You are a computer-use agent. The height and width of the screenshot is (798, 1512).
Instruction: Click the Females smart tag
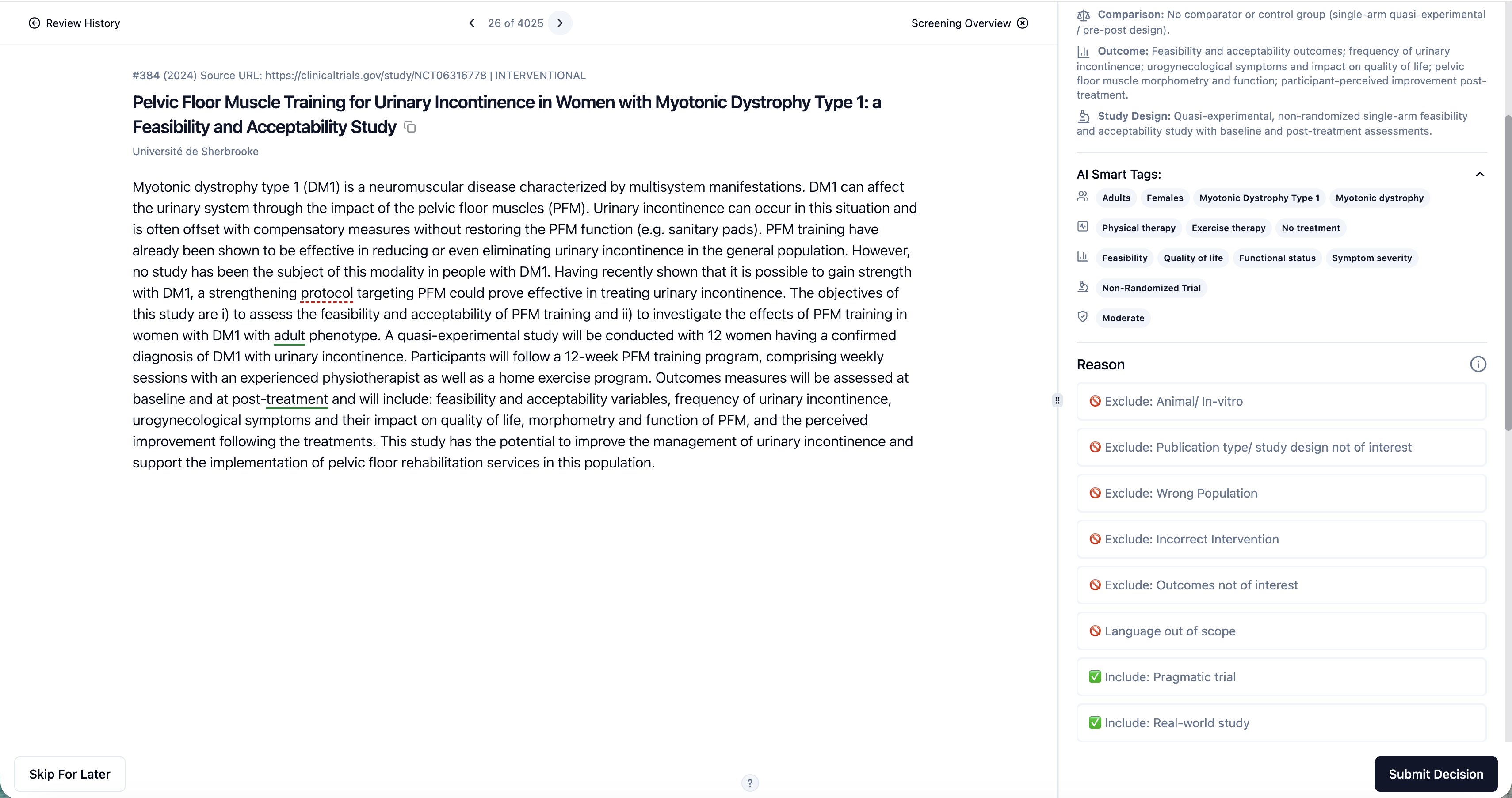pyautogui.click(x=1165, y=198)
